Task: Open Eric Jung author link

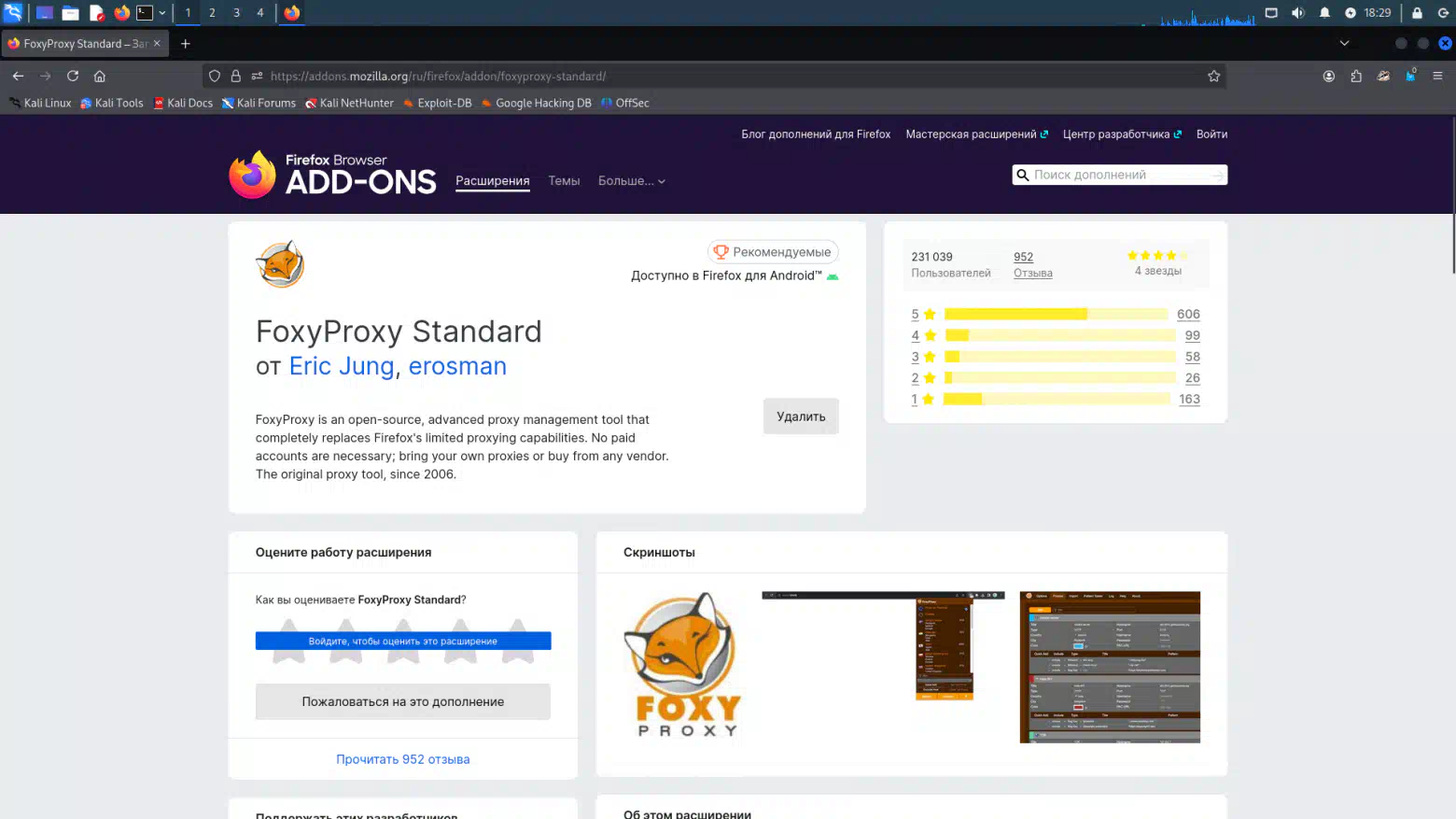Action: coord(342,366)
